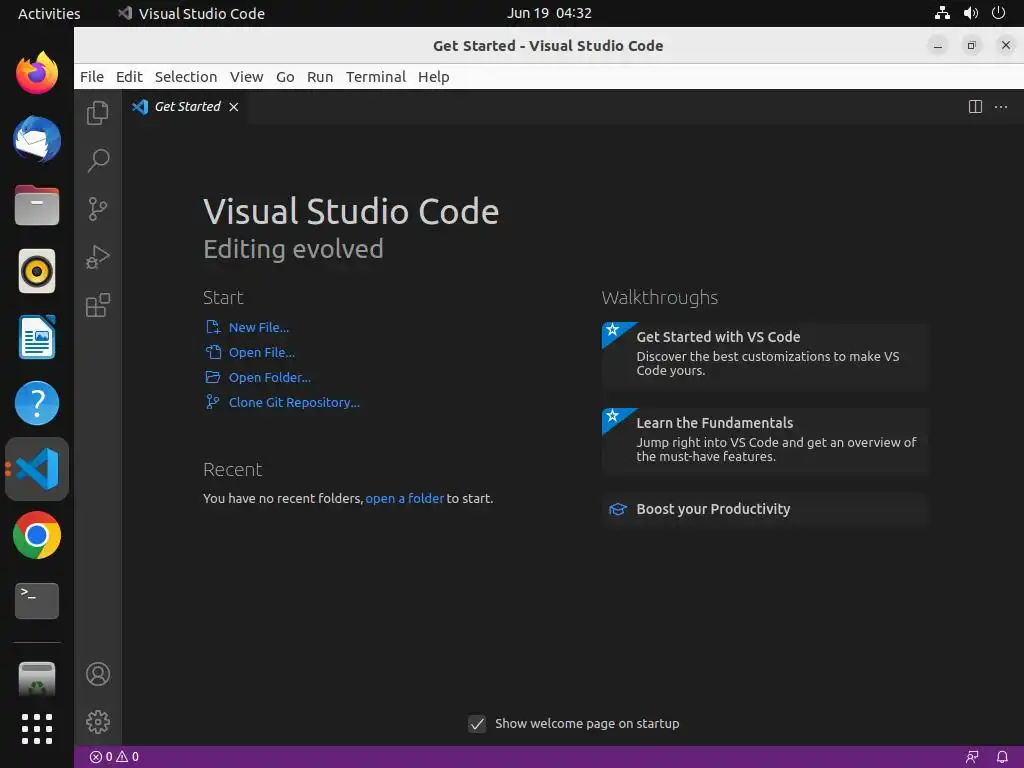Launch Google Chrome from the dock

tap(37, 535)
